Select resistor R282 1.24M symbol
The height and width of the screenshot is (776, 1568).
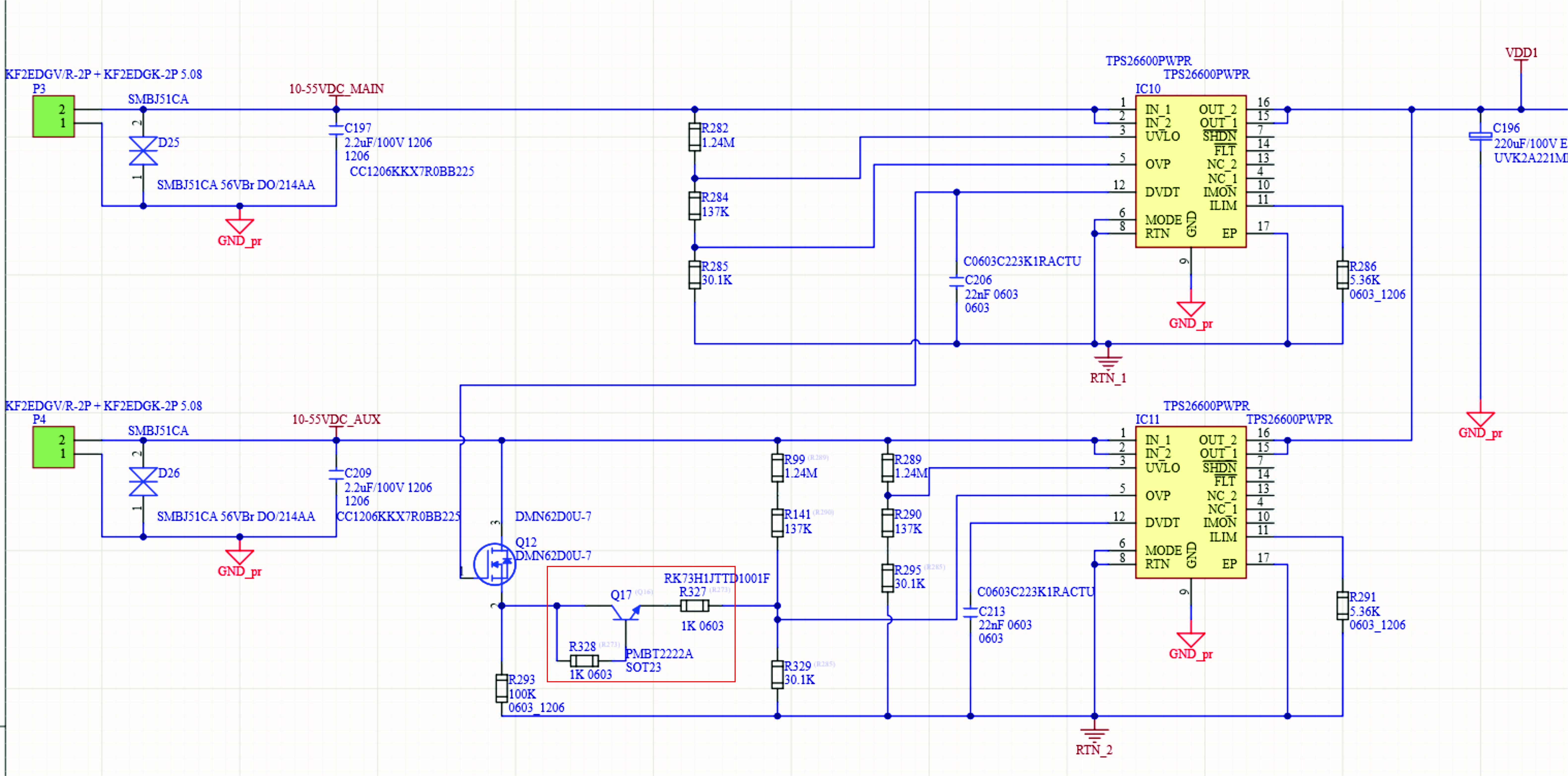(x=695, y=137)
